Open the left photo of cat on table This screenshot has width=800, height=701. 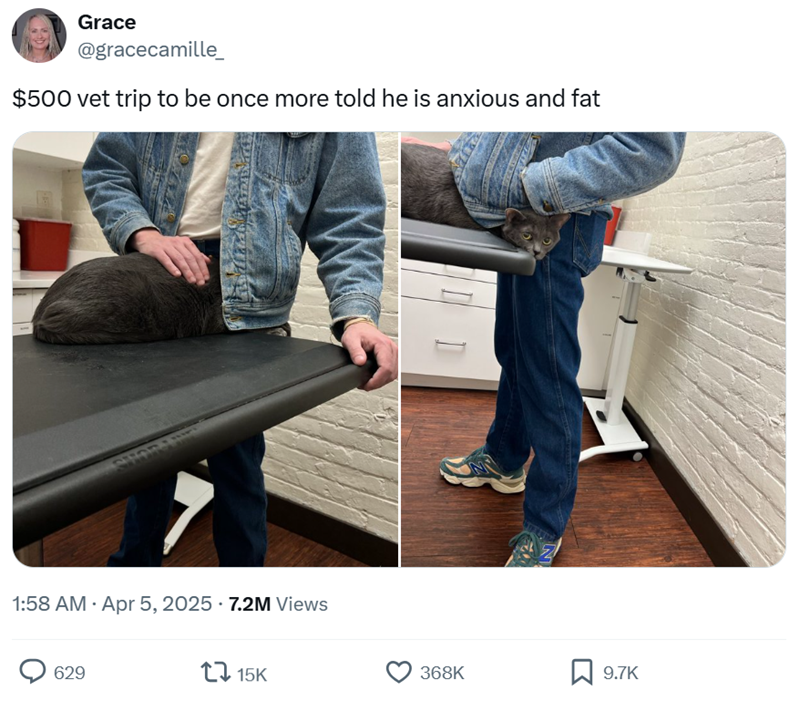click(205, 349)
